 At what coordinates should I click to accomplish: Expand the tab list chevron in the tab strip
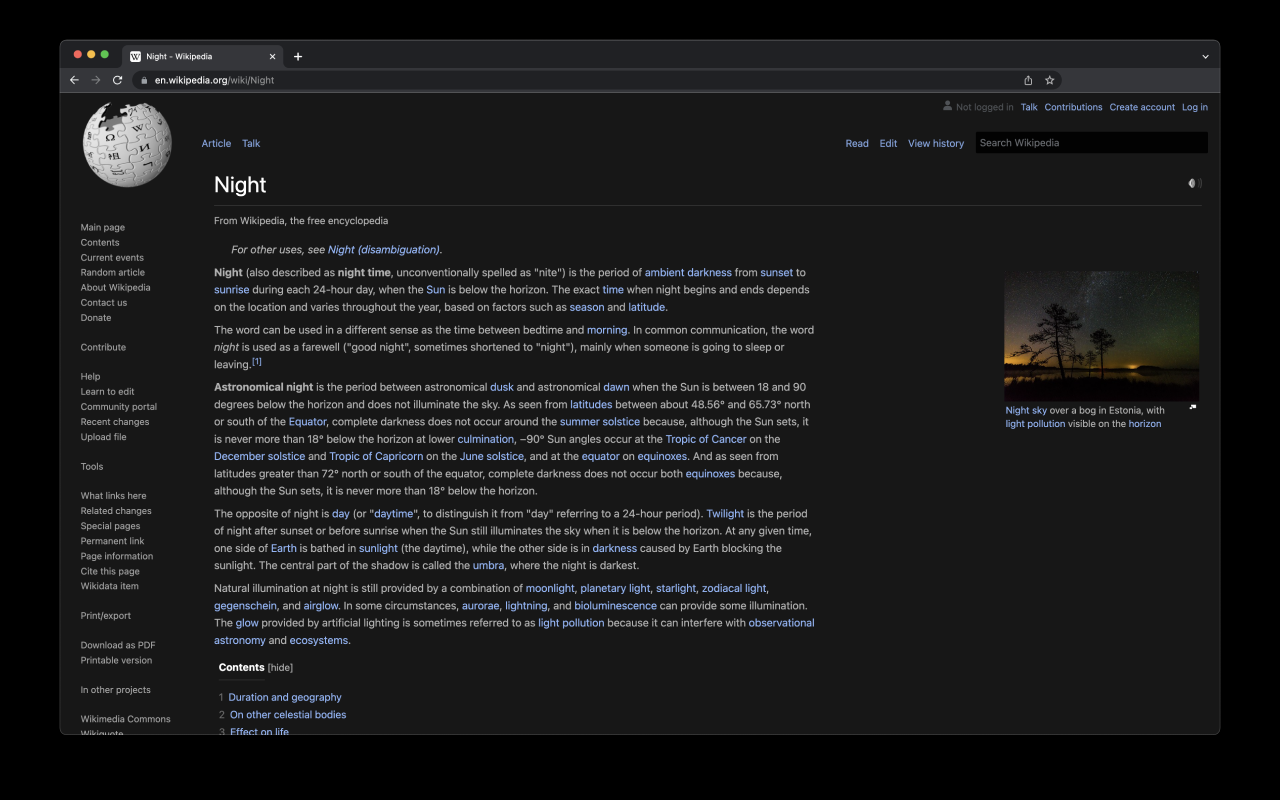coord(1205,57)
